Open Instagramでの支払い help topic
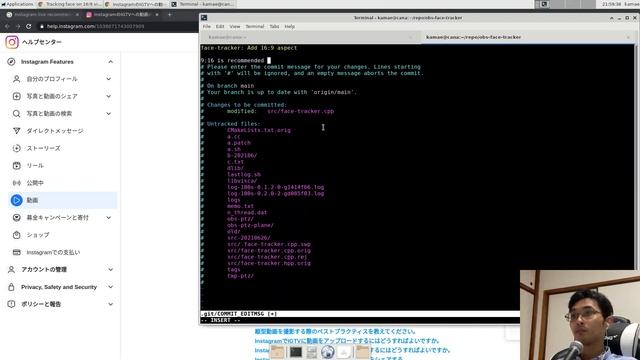 coord(53,252)
